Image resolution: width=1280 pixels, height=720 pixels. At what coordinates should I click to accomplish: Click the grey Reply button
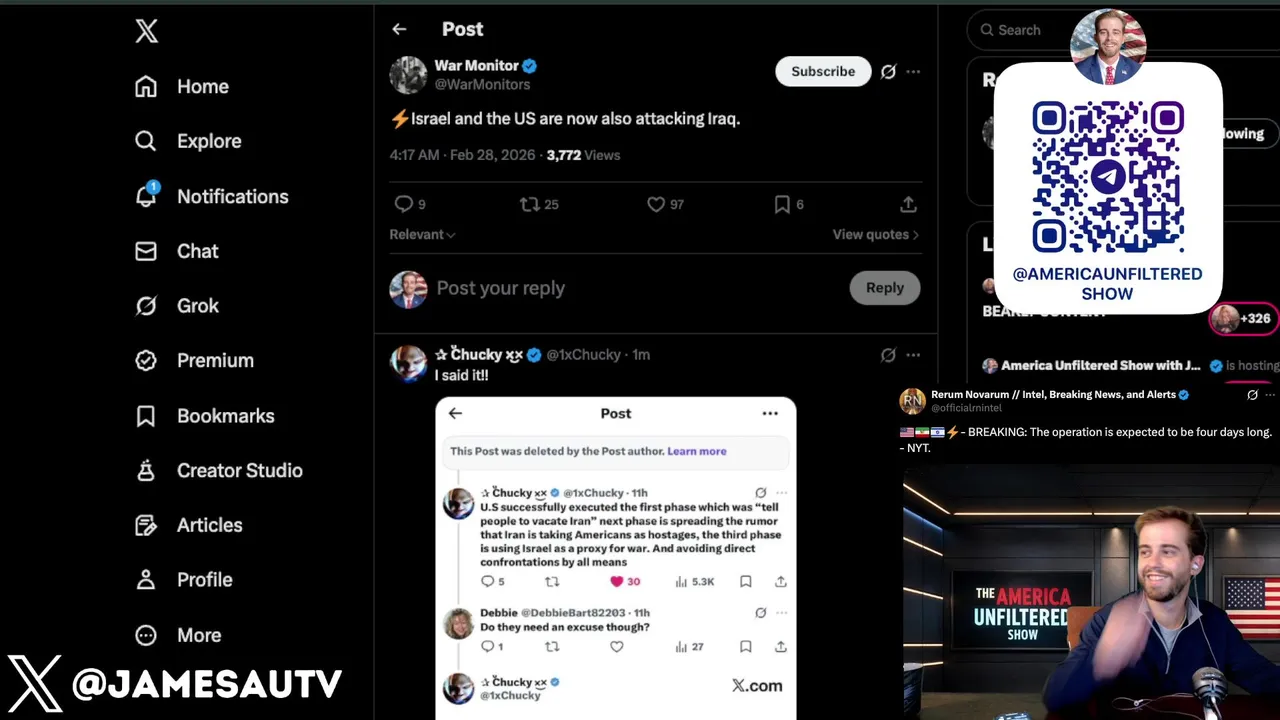point(885,288)
